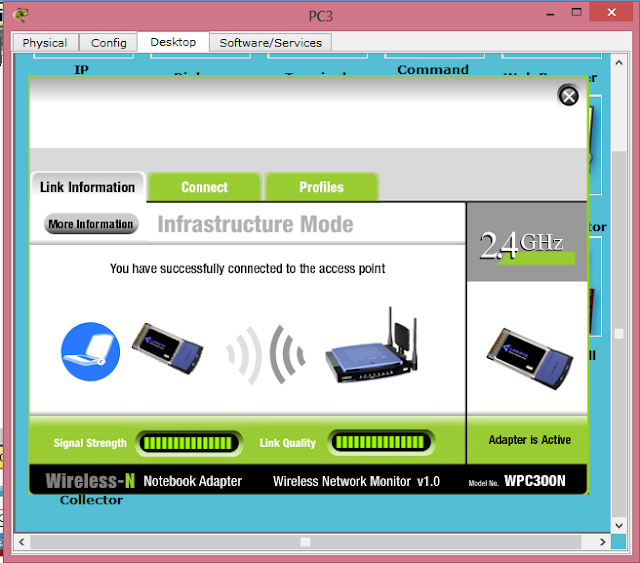Select the Link Information tab
Viewport: 640px width, 563px height.
point(87,187)
